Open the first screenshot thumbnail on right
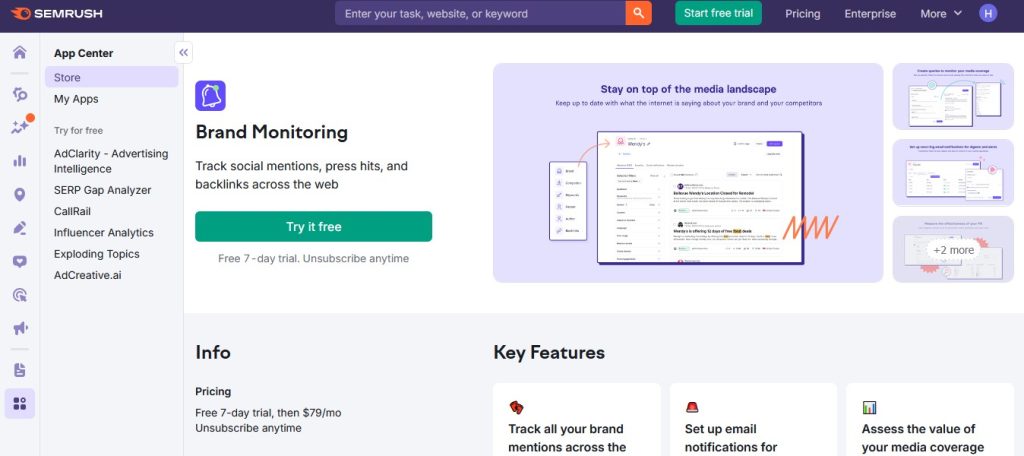Screen dimensions: 1024x456 tap(953, 97)
